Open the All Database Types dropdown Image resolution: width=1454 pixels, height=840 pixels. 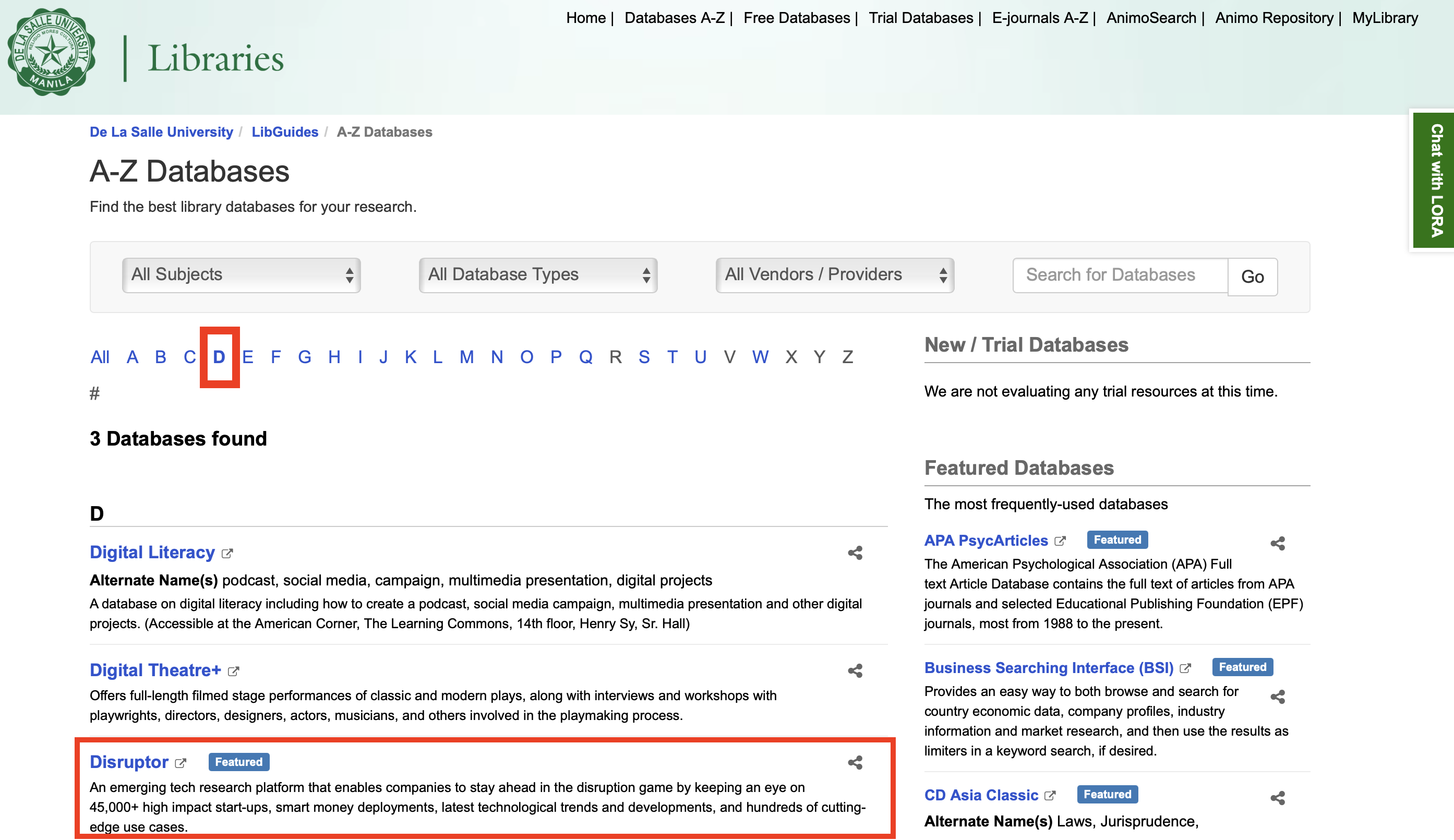pyautogui.click(x=537, y=275)
